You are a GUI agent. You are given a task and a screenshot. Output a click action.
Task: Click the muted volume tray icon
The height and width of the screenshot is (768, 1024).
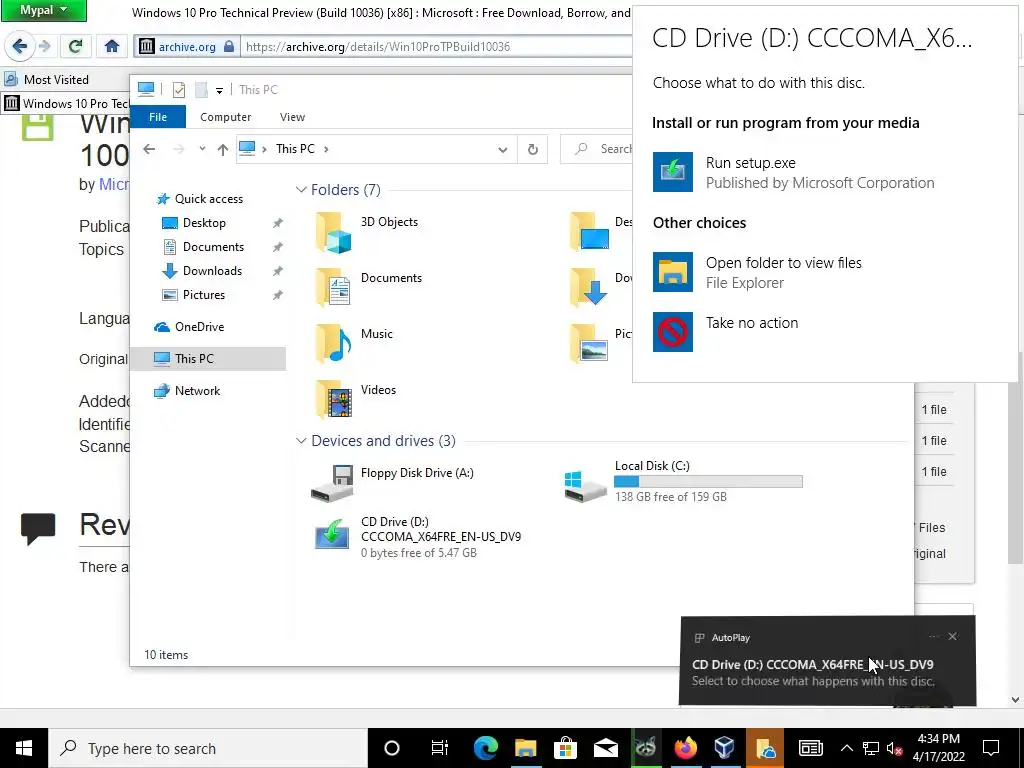pos(894,748)
